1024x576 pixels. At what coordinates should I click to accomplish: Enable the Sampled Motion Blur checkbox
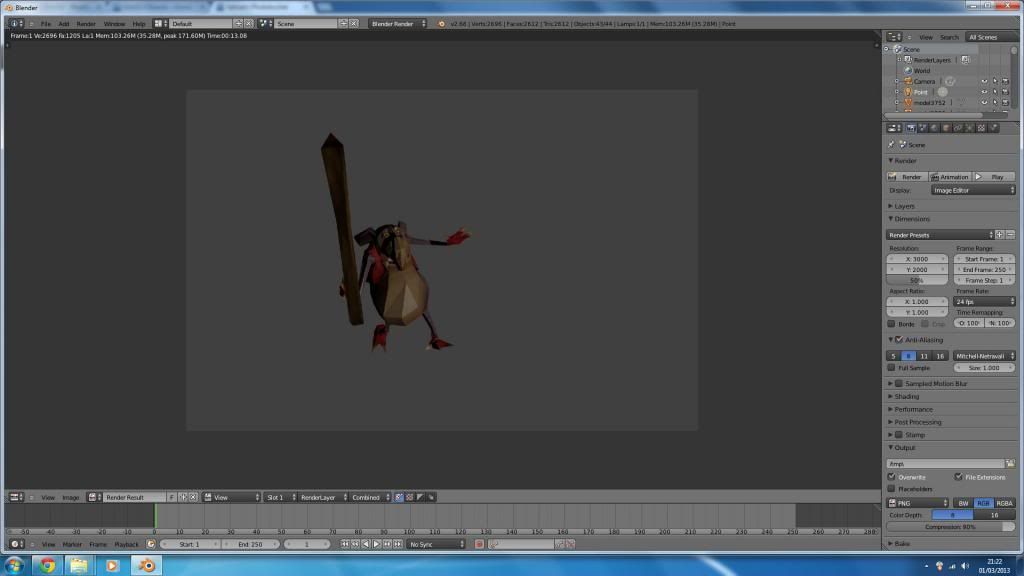(899, 384)
